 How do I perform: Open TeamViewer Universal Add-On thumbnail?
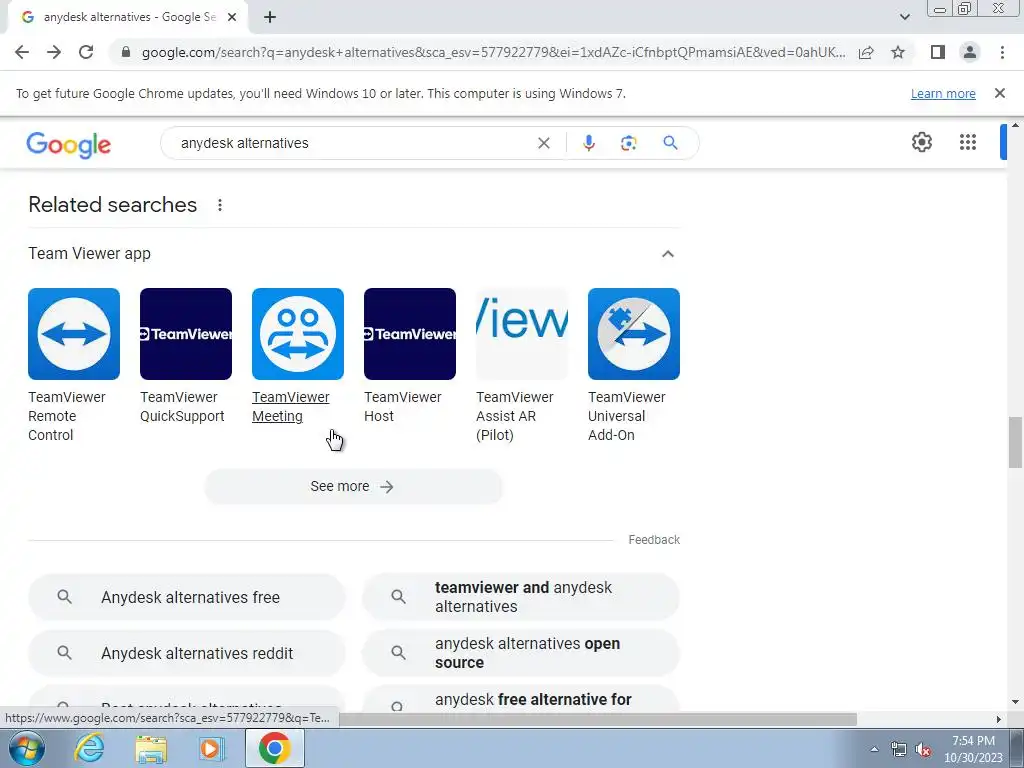coord(633,334)
